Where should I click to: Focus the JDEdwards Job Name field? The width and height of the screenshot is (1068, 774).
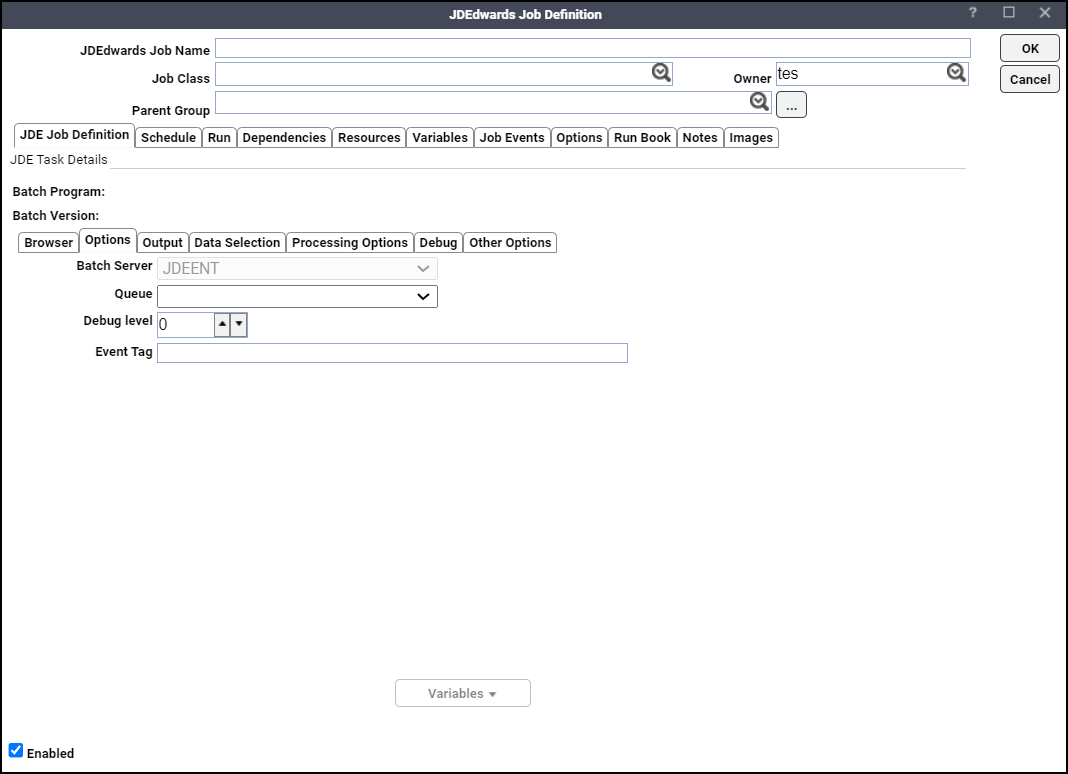coord(593,48)
